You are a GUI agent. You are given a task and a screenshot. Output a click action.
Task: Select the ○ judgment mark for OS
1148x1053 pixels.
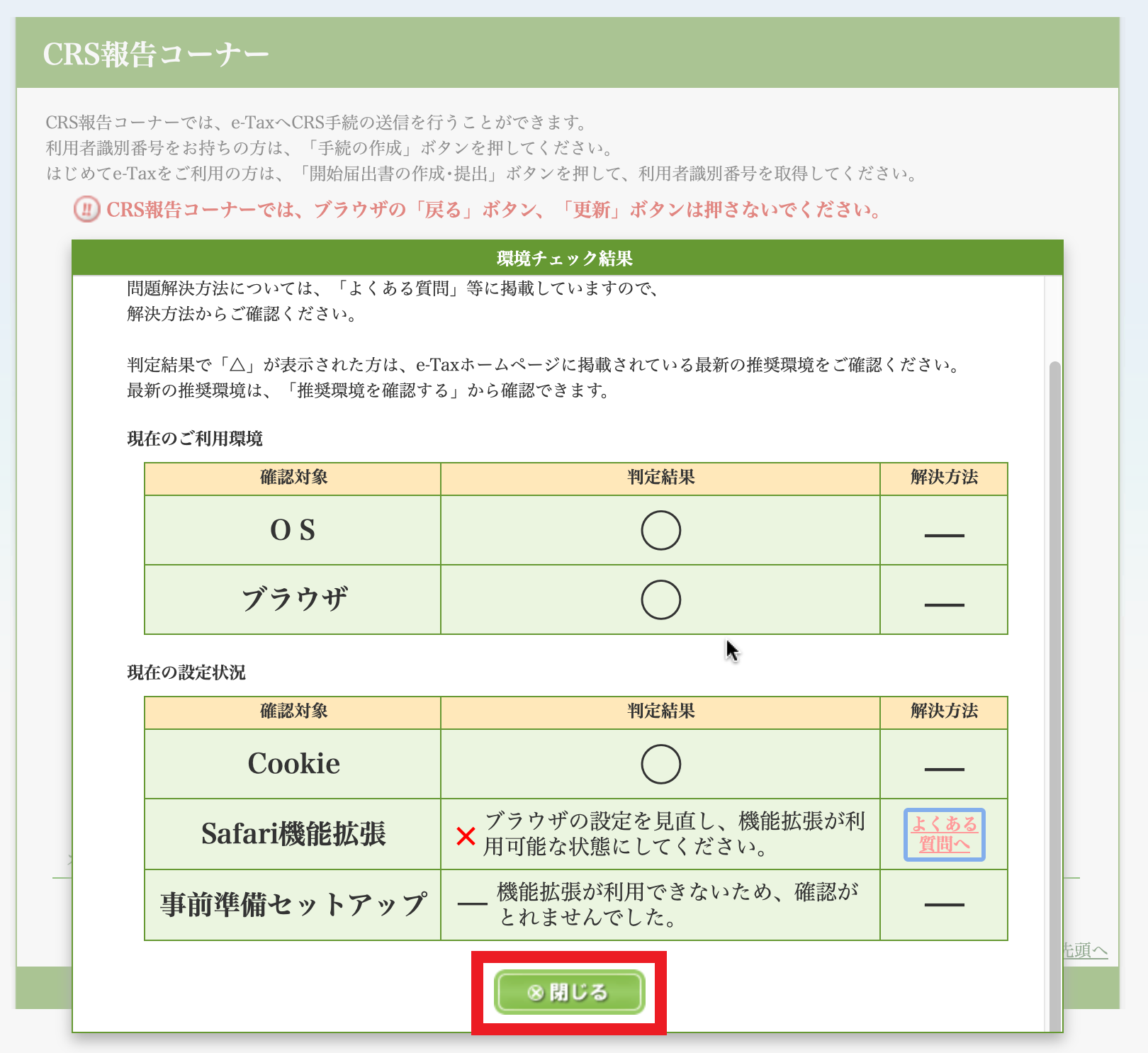click(x=660, y=530)
